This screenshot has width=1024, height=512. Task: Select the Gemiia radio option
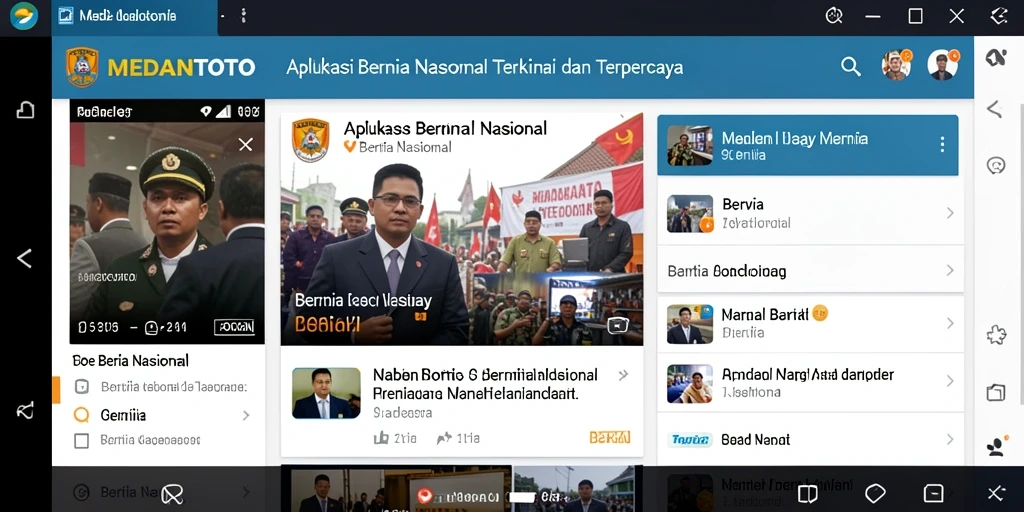pos(81,415)
